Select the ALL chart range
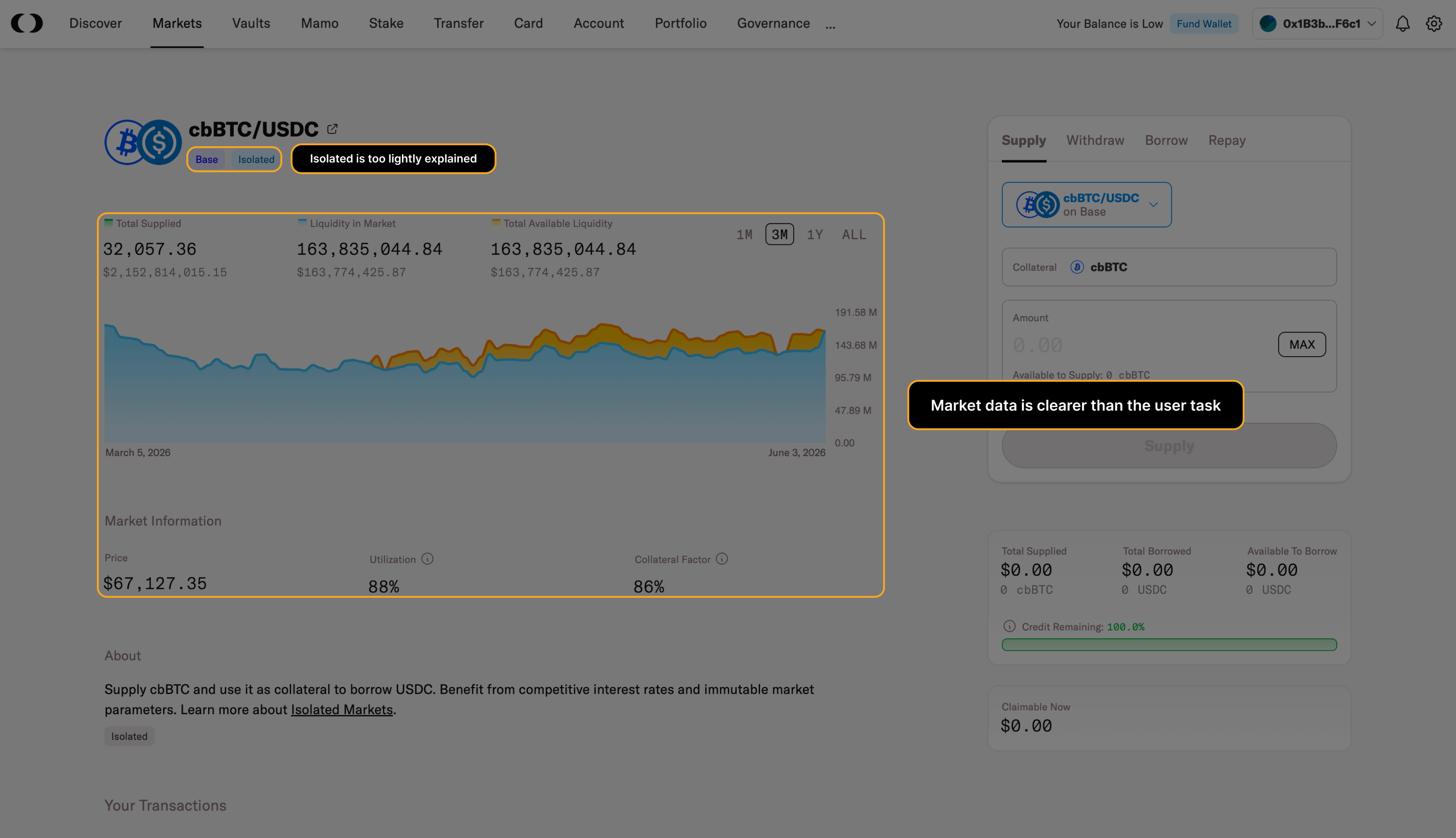 tap(854, 235)
